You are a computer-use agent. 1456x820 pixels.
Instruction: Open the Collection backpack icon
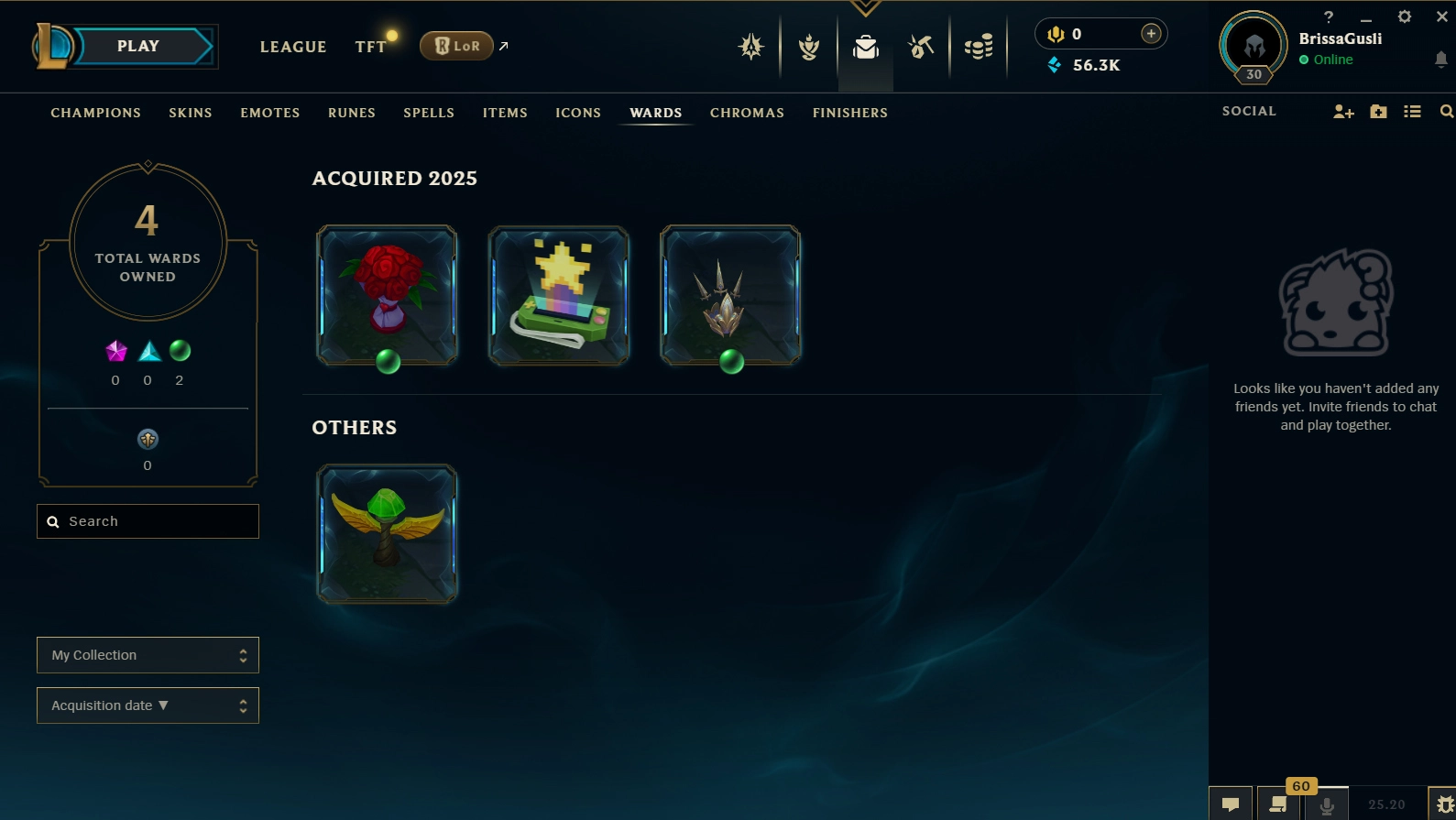[866, 47]
